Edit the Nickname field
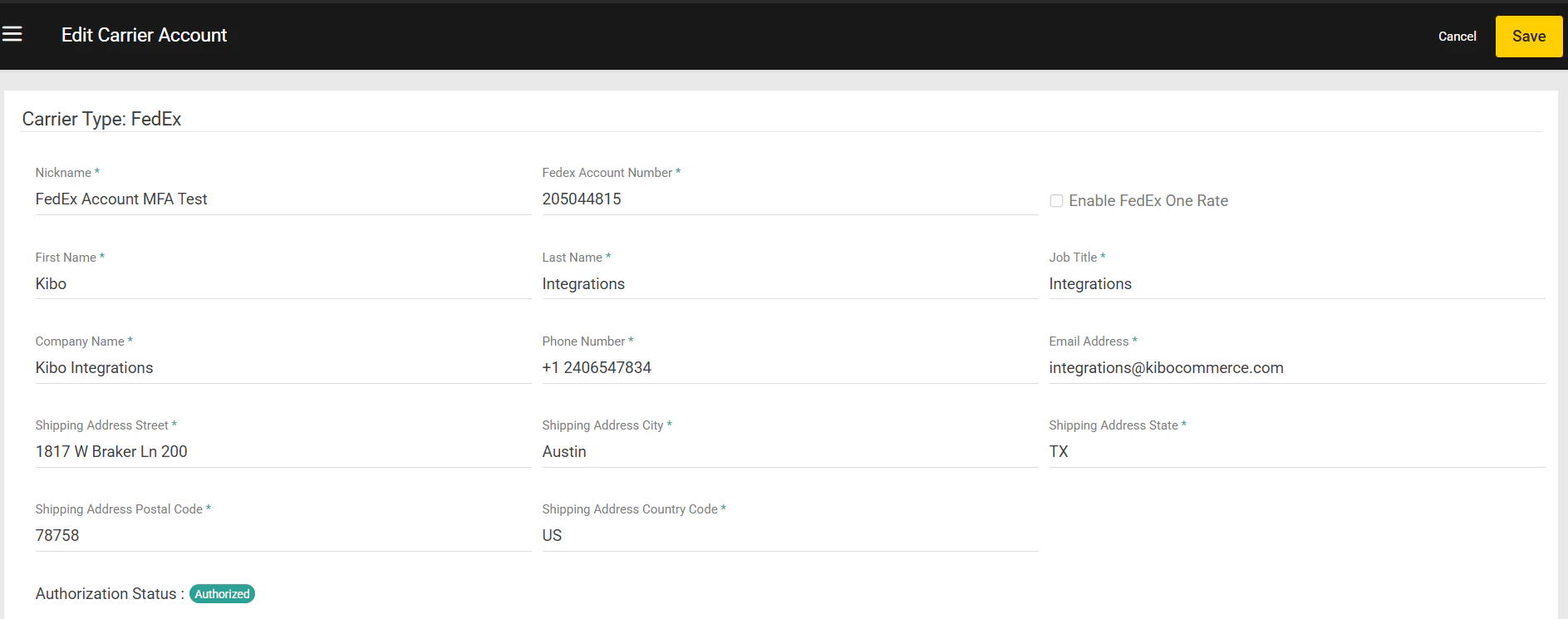This screenshot has height=619, width=1568. click(283, 199)
